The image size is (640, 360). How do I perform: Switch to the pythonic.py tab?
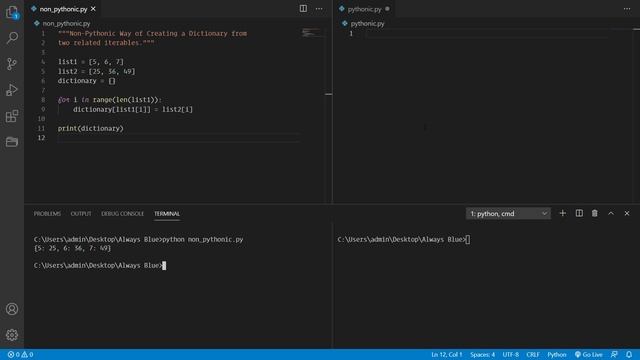[x=364, y=9]
